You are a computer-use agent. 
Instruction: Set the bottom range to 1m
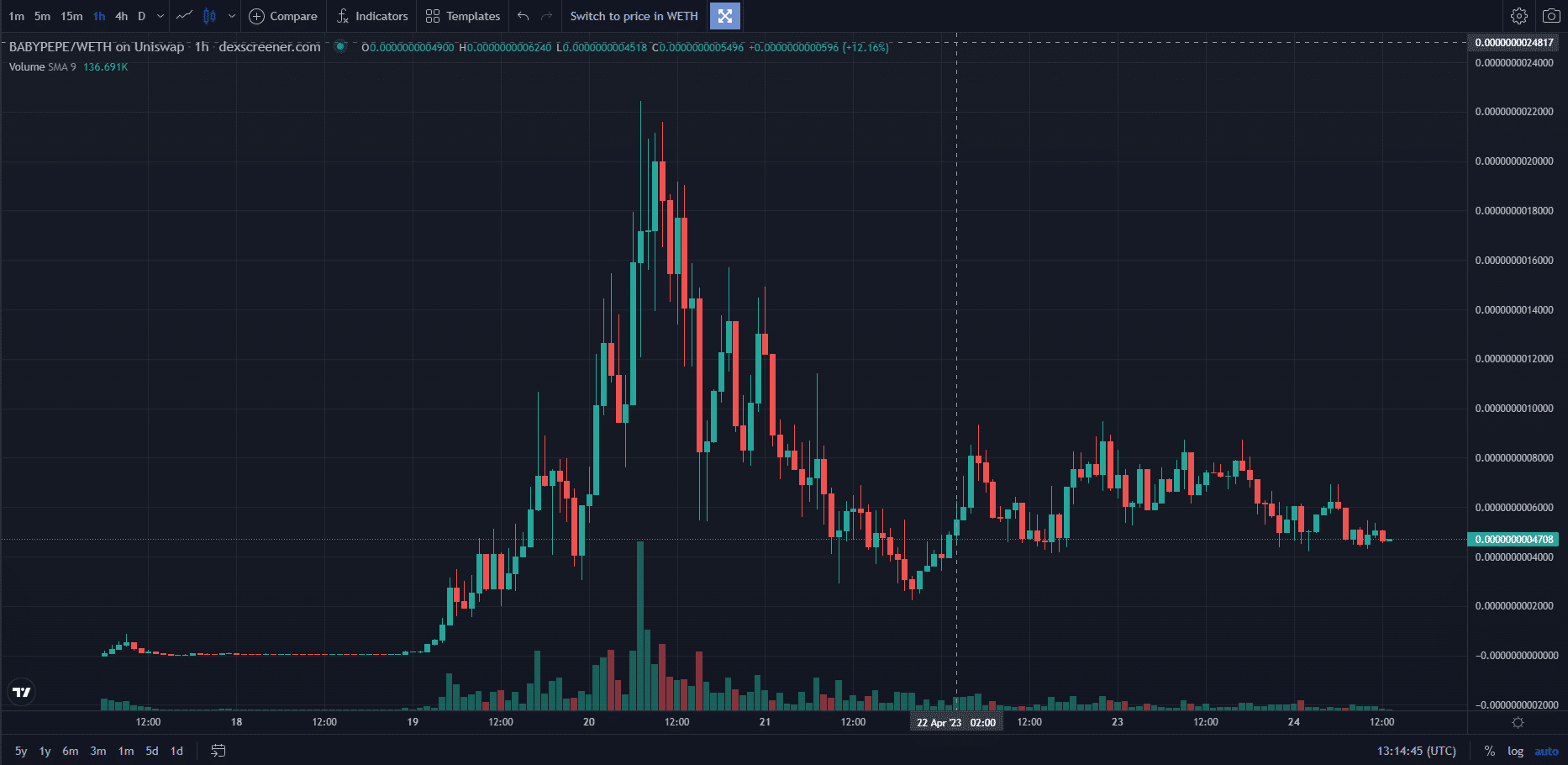(126, 751)
